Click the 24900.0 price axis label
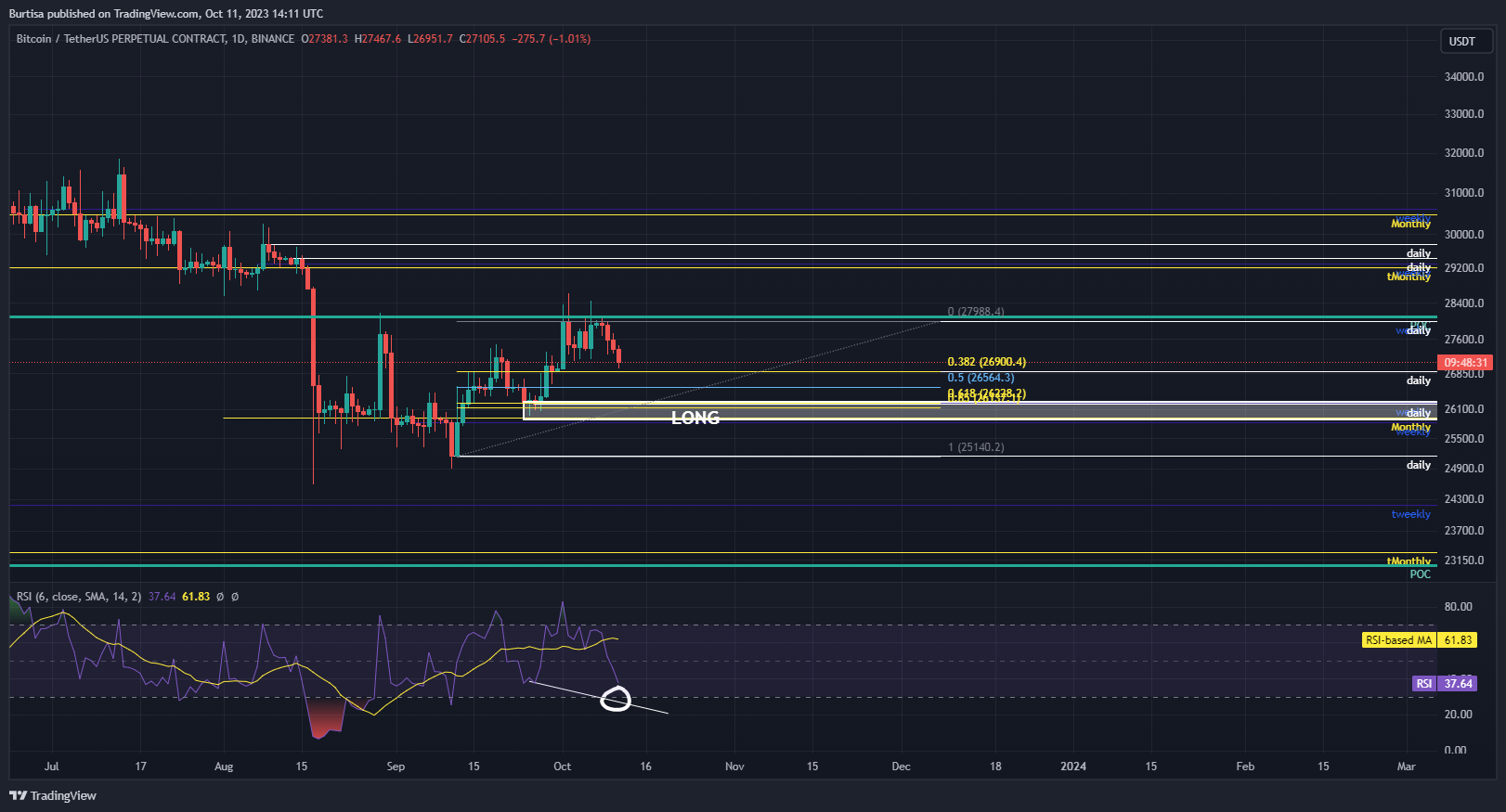This screenshot has height=812, width=1506. [1464, 469]
